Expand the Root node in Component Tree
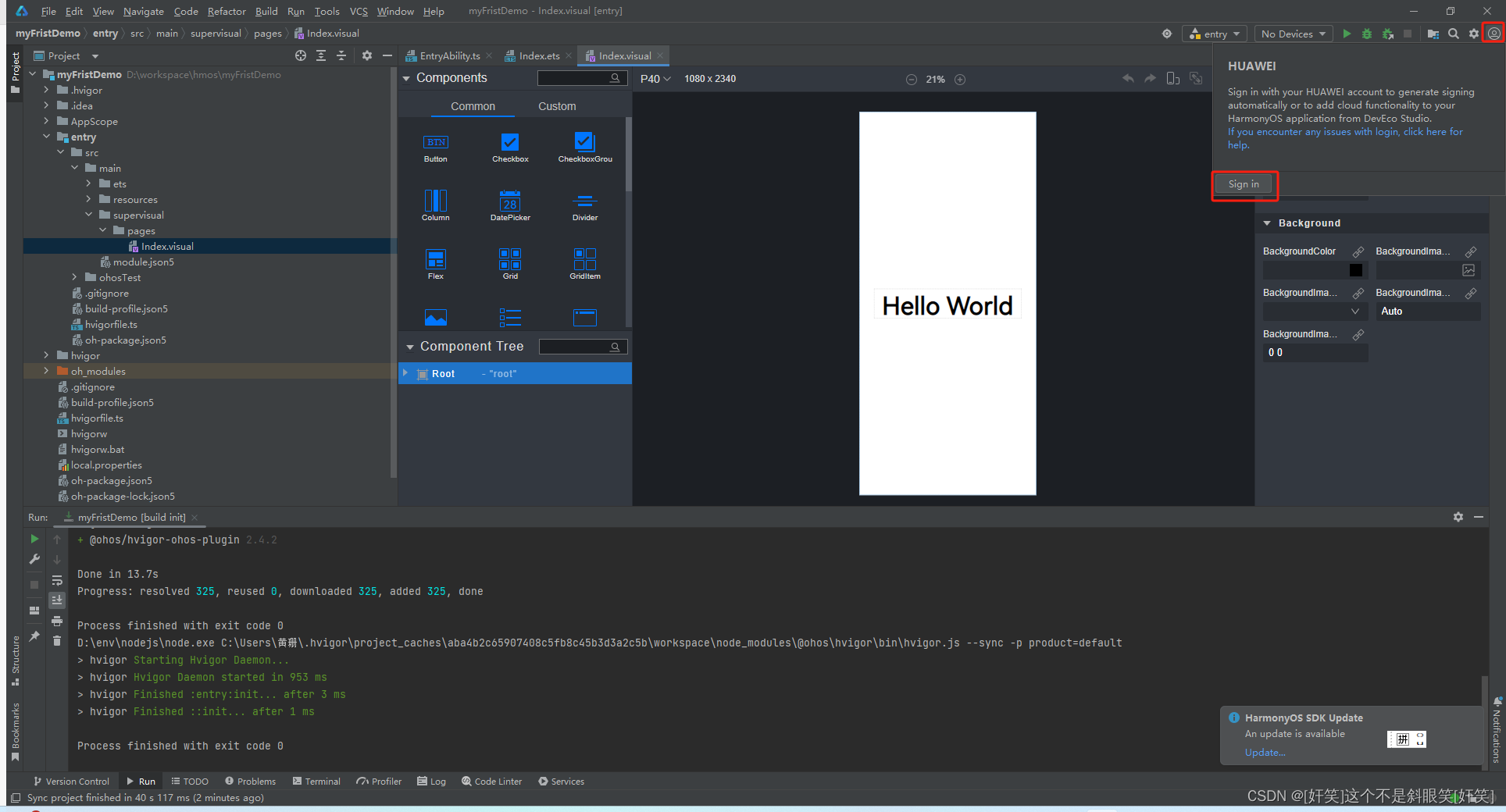1506x812 pixels. click(x=405, y=373)
